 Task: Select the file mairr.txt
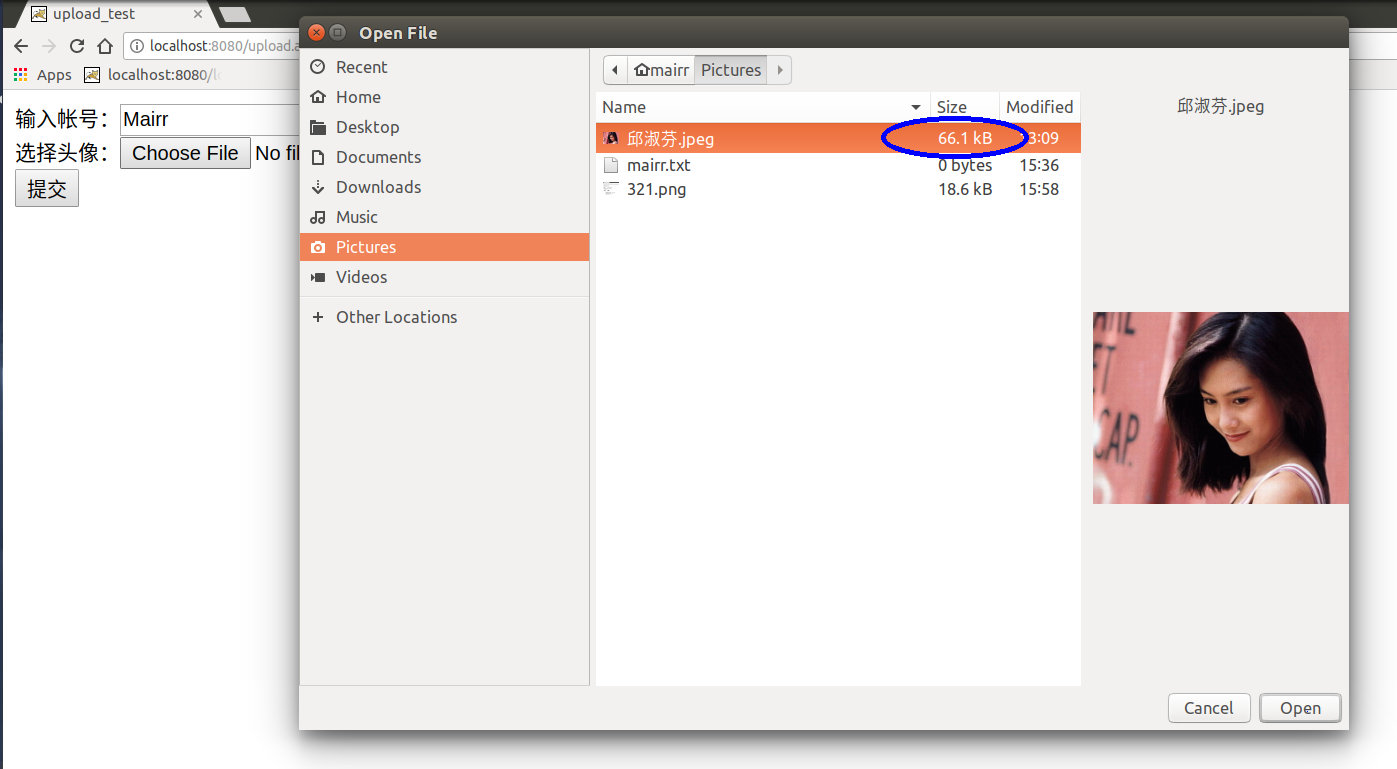pyautogui.click(x=838, y=165)
